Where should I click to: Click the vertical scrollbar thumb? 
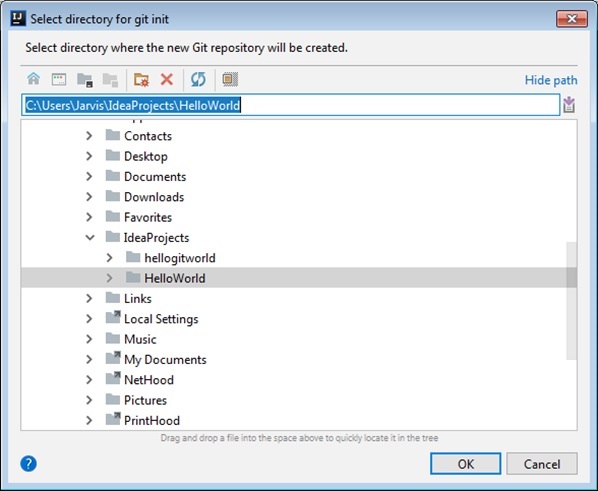pos(571,301)
